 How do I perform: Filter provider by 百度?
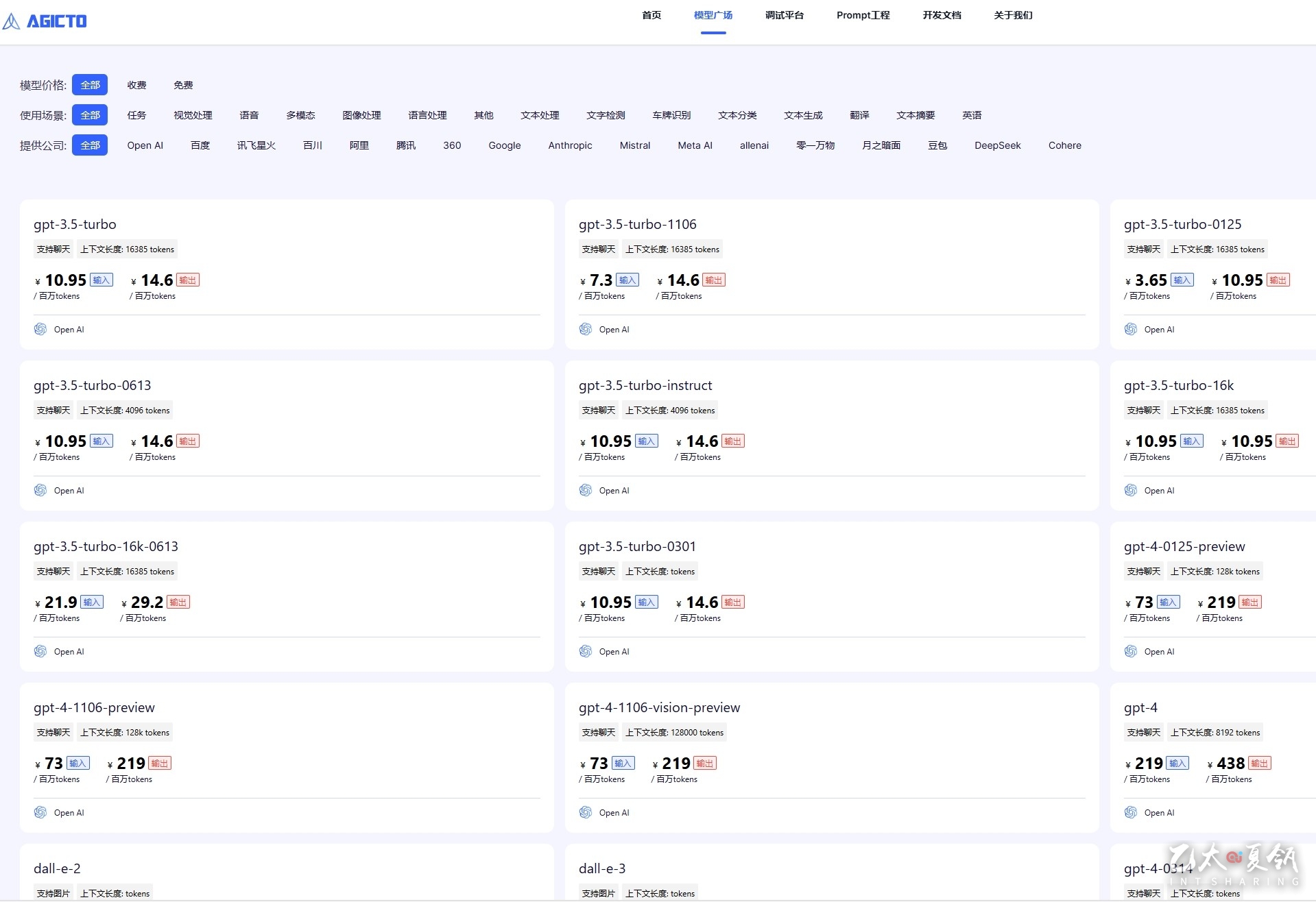200,145
